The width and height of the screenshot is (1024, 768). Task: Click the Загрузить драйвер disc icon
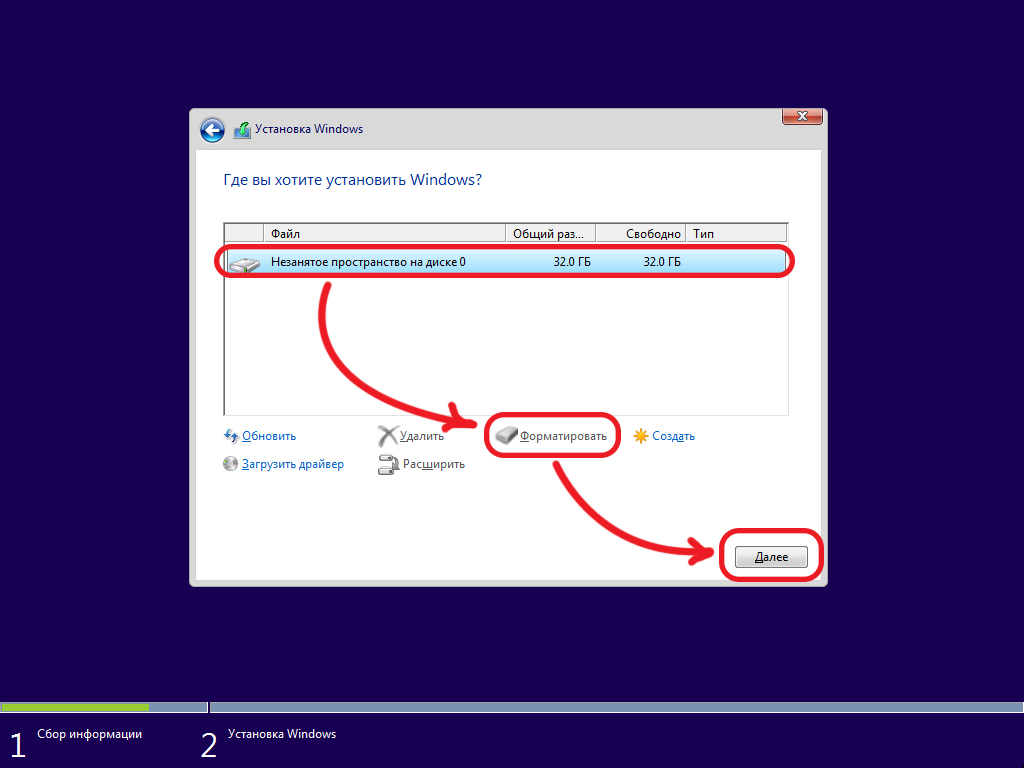(231, 464)
